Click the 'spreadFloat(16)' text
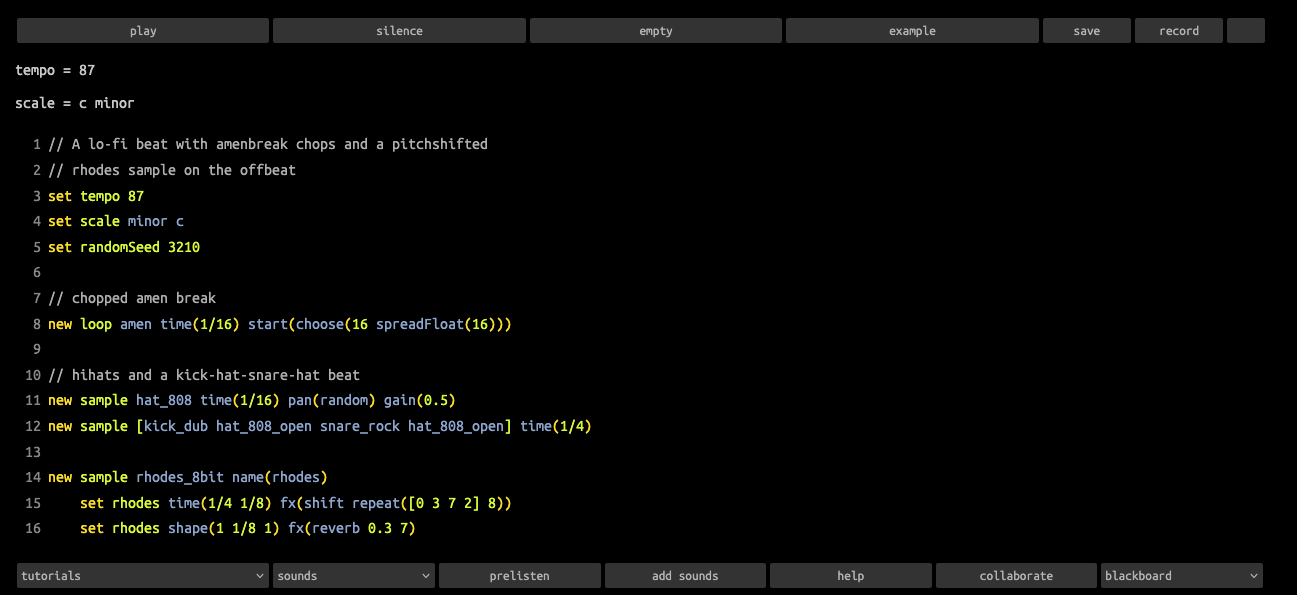The image size is (1297, 595). [x=436, y=324]
